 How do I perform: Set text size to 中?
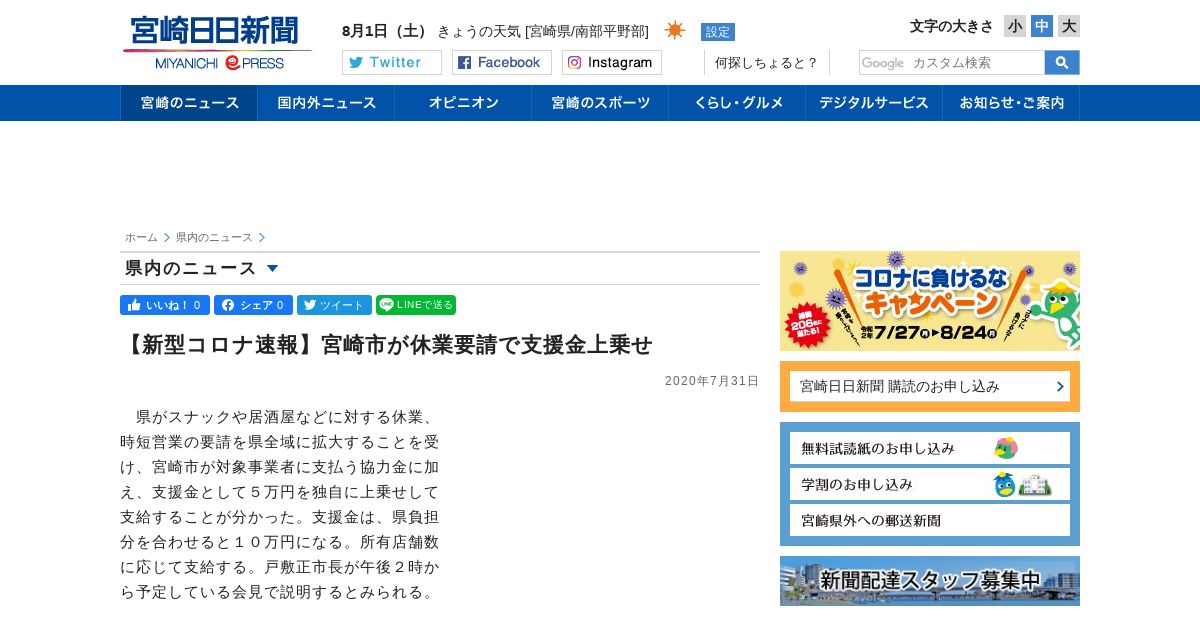pos(1042,26)
